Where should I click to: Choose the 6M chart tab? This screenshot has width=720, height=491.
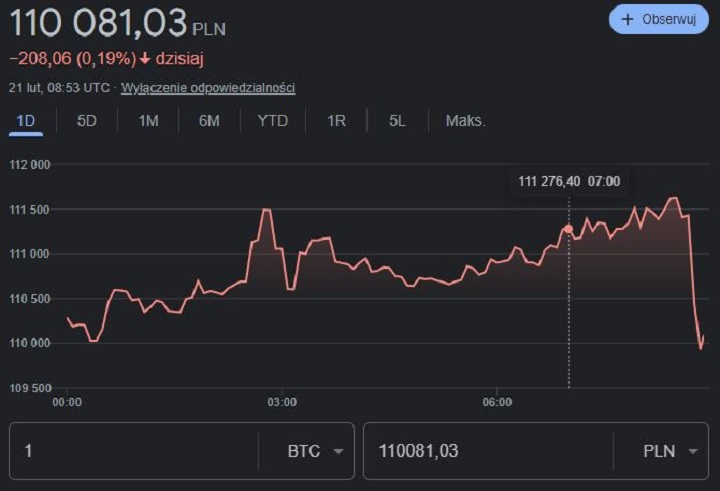pos(209,121)
